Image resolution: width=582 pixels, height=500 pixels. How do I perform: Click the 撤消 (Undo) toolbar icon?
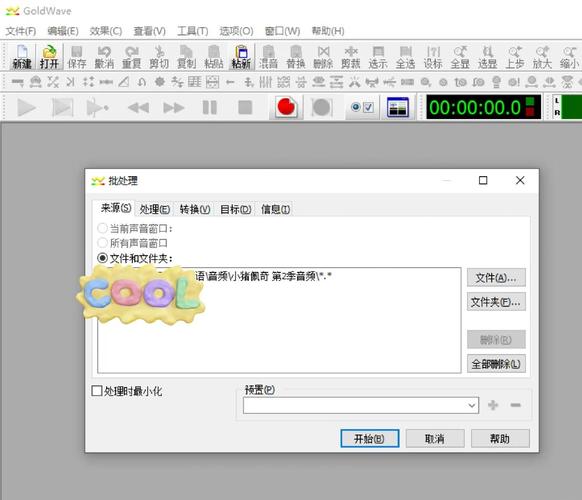pyautogui.click(x=104, y=56)
